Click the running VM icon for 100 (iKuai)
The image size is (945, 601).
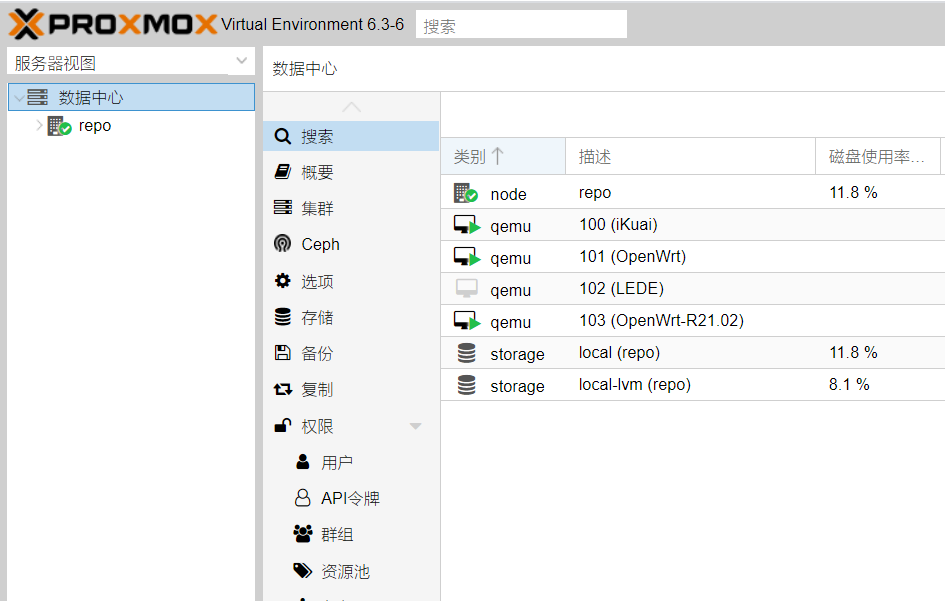pyautogui.click(x=466, y=225)
